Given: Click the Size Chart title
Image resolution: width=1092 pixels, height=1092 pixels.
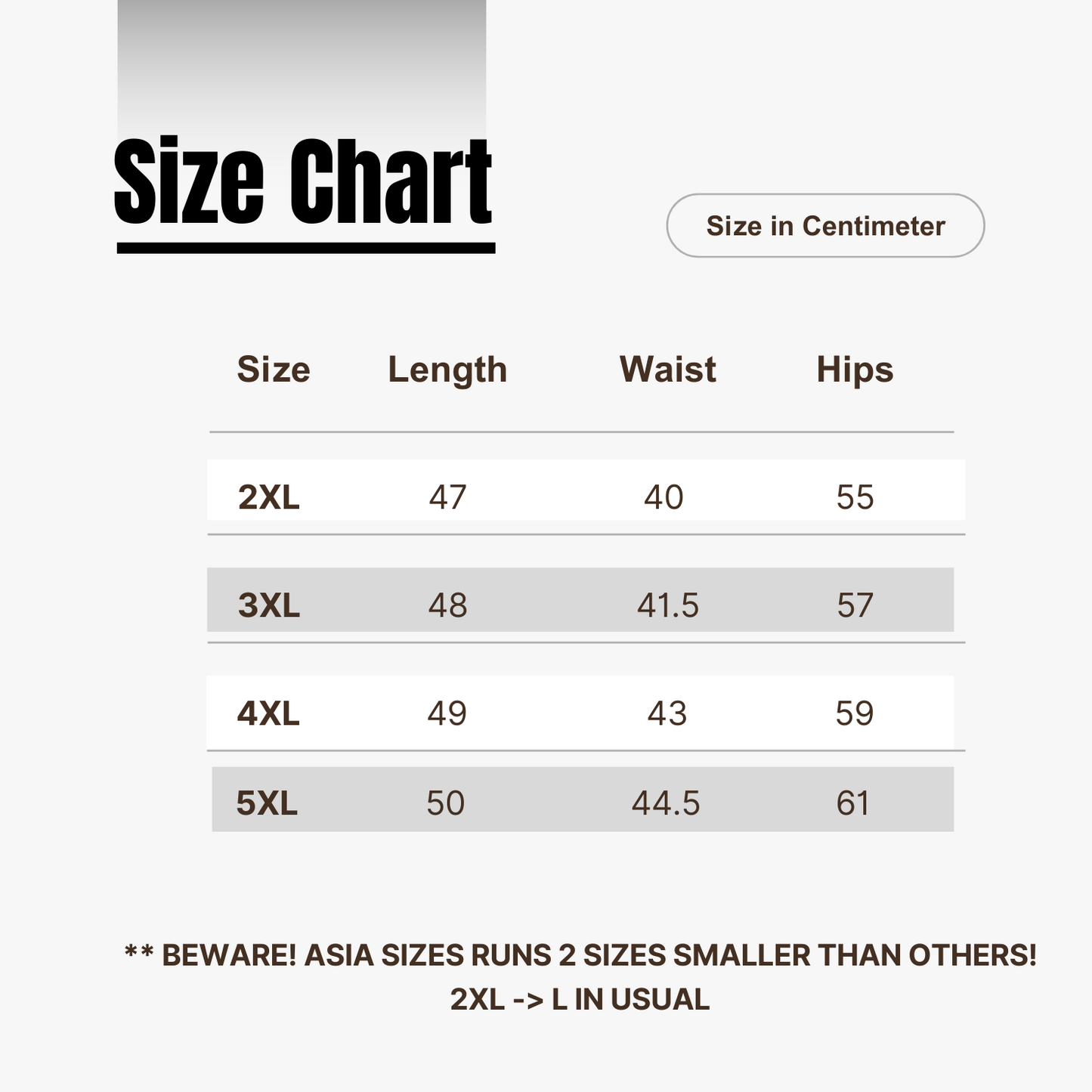Looking at the screenshot, I should (303, 182).
